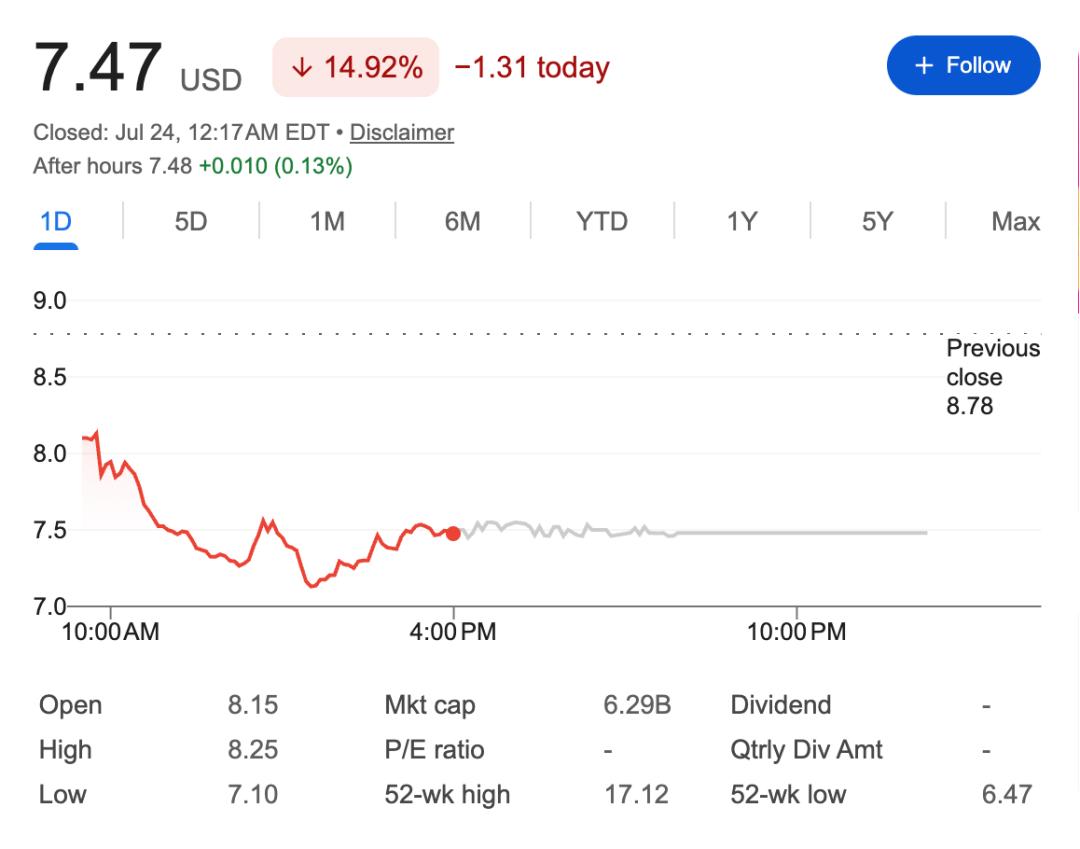This screenshot has width=1080, height=849.
Task: Show the YTD chart range
Action: (x=602, y=222)
